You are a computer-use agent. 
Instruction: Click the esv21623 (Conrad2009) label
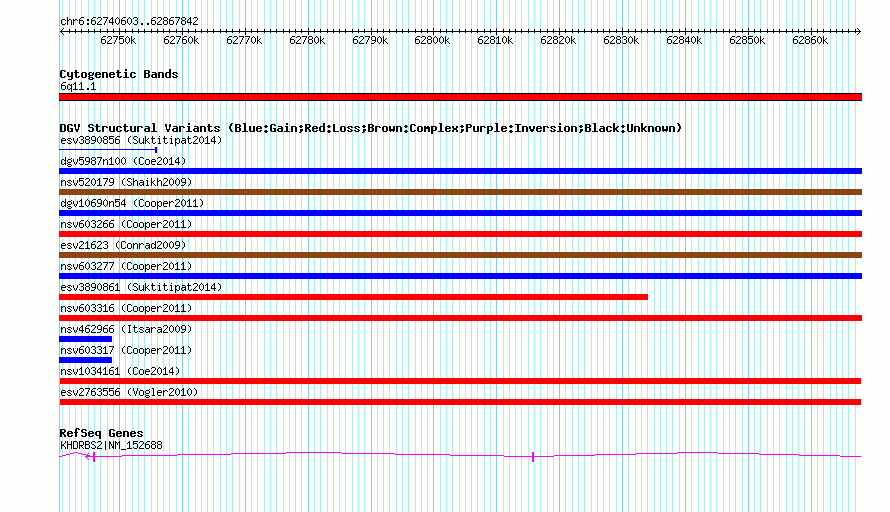point(123,245)
